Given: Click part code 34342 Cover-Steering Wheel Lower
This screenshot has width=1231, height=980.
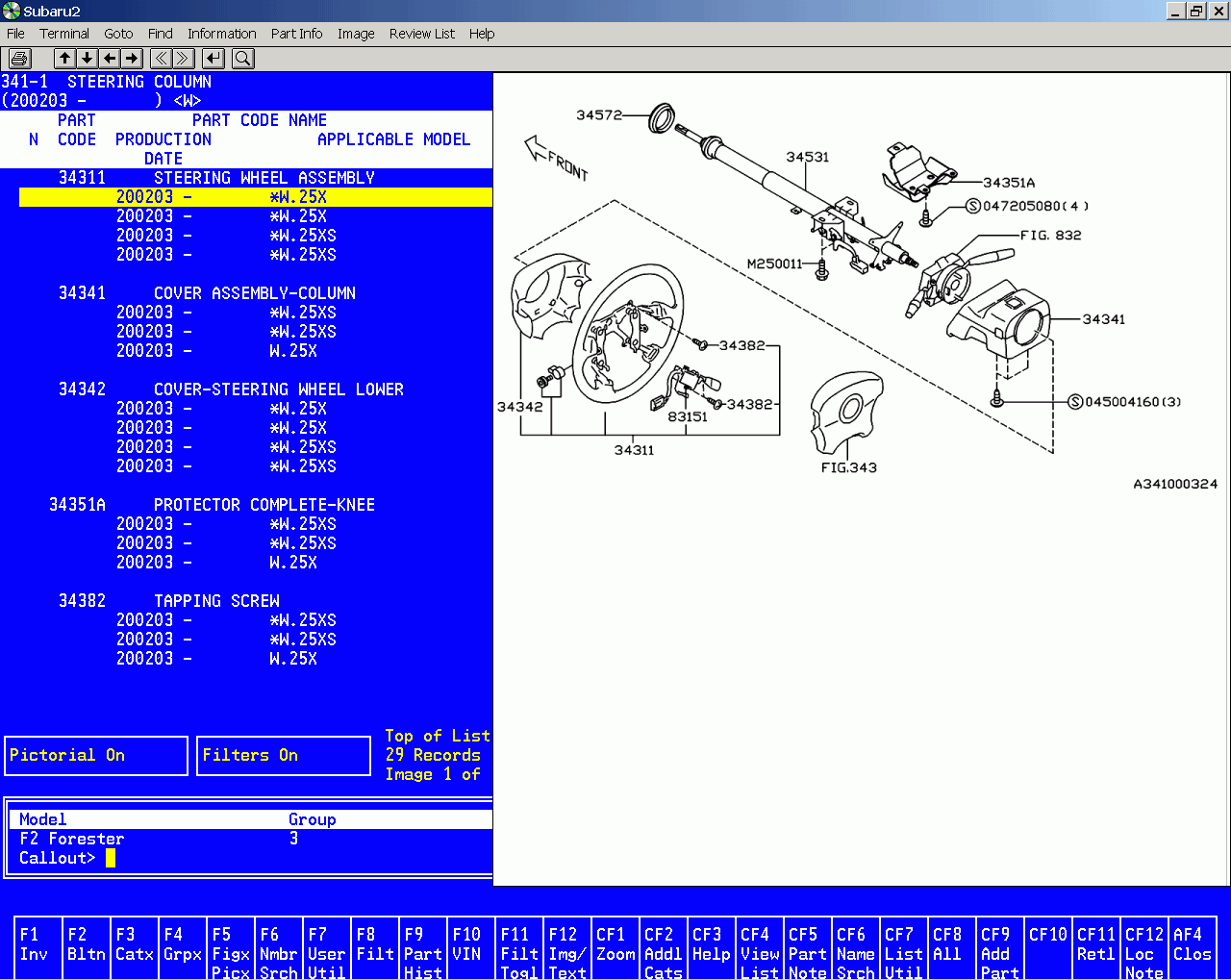Looking at the screenshot, I should tap(231, 389).
